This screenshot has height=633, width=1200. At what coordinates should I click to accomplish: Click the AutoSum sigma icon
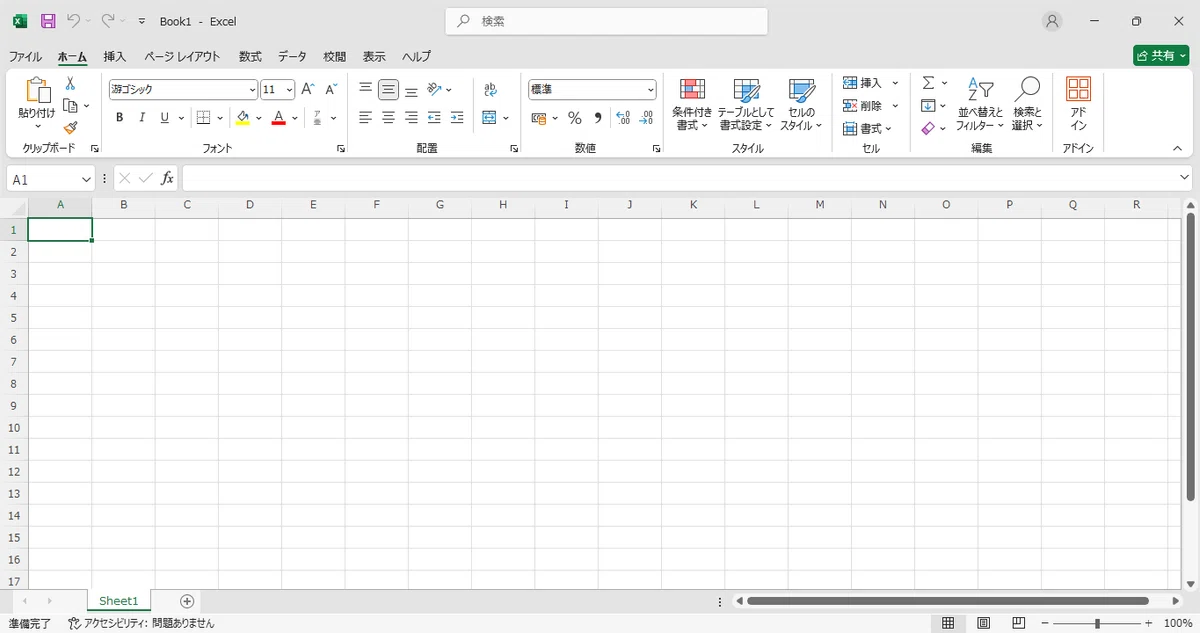[928, 83]
